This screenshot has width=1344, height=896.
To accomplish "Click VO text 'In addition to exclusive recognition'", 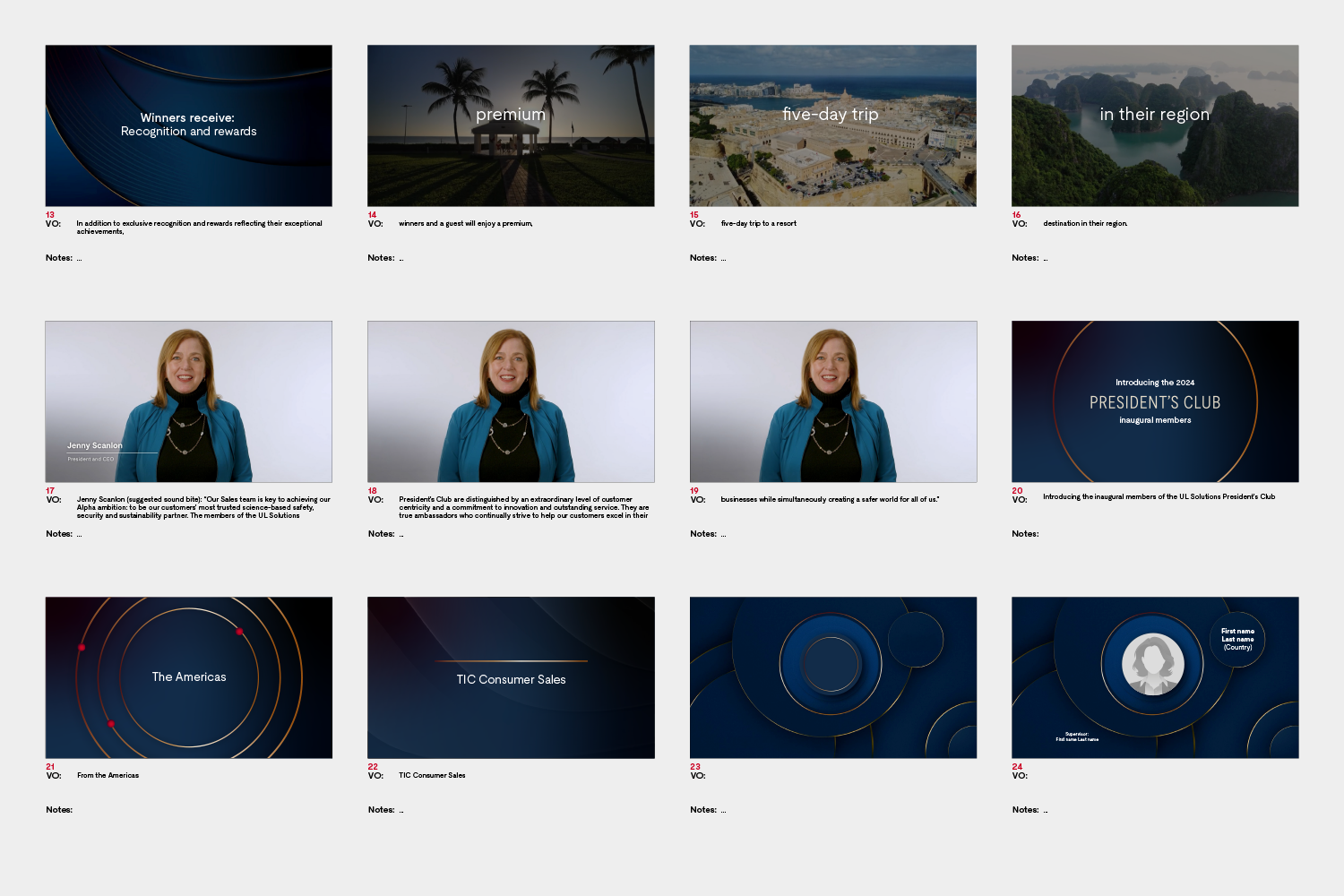I will click(x=199, y=228).
